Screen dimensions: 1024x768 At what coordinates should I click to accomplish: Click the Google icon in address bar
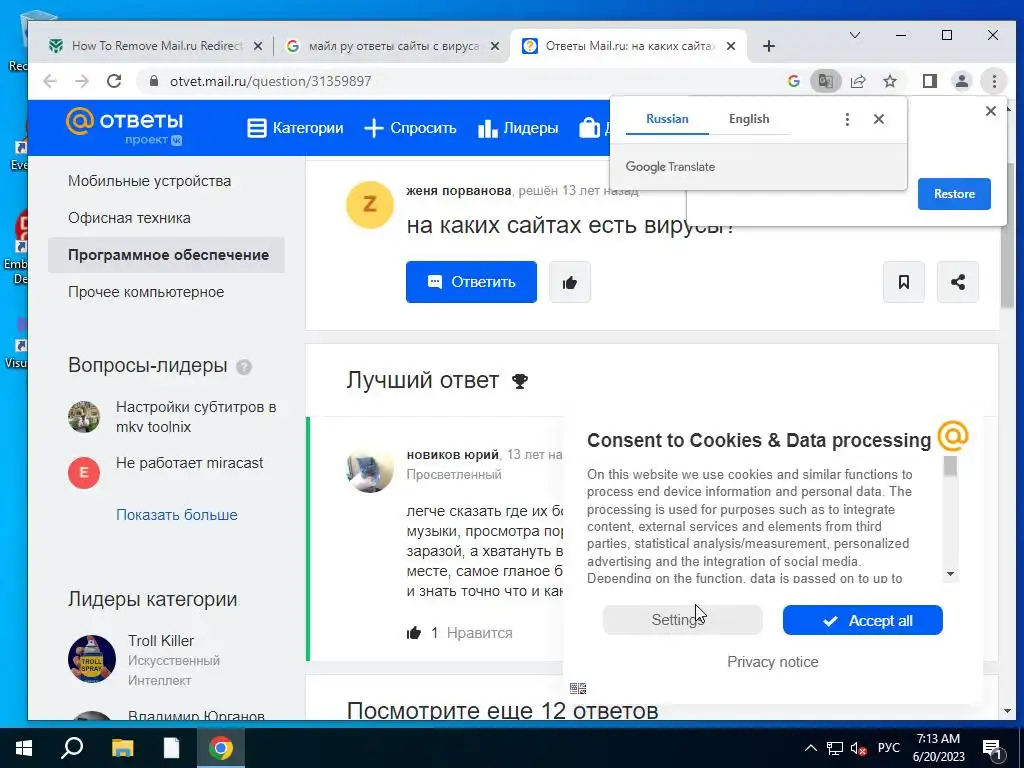tap(793, 81)
